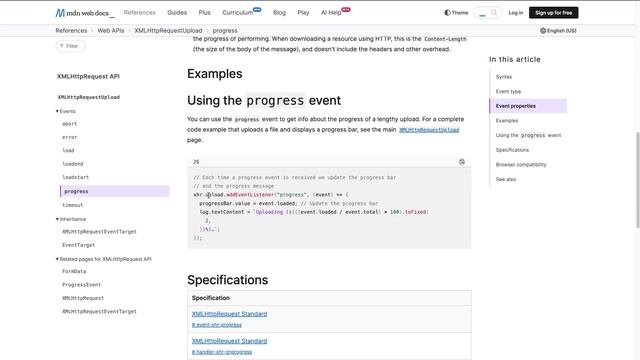640x360 pixels.
Task: Open the Play link in header
Action: click(x=303, y=13)
